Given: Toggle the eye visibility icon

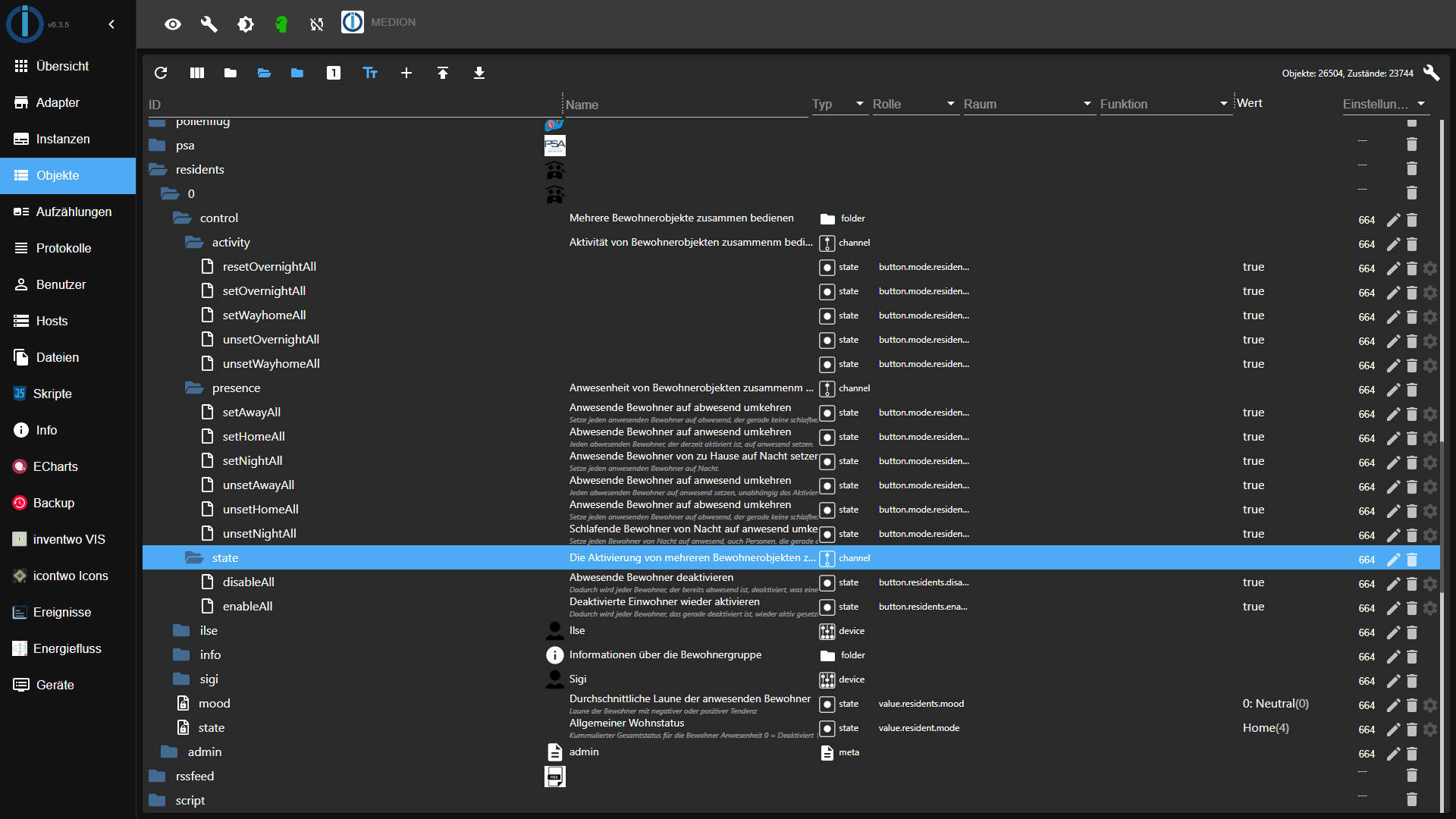Looking at the screenshot, I should tap(173, 24).
